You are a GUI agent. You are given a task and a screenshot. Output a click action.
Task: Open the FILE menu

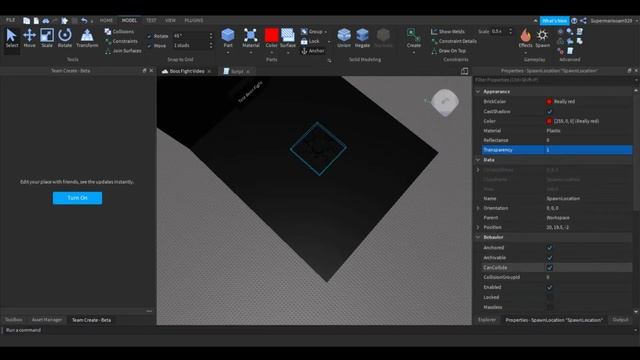tap(10, 20)
